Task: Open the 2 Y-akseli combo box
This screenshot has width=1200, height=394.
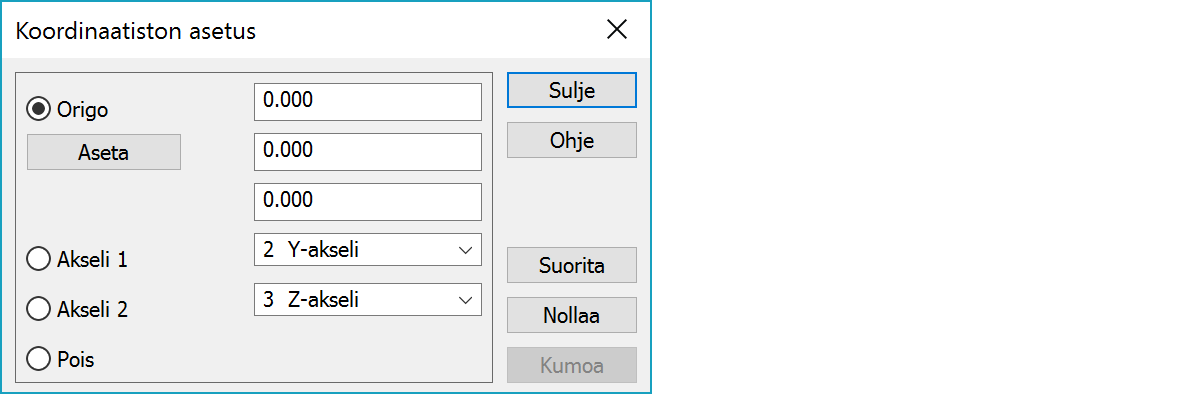Action: click(x=368, y=250)
